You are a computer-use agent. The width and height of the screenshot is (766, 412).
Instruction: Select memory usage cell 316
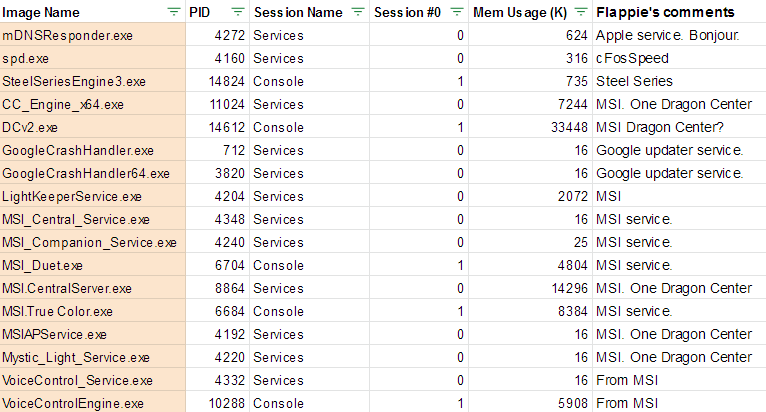pyautogui.click(x=531, y=58)
